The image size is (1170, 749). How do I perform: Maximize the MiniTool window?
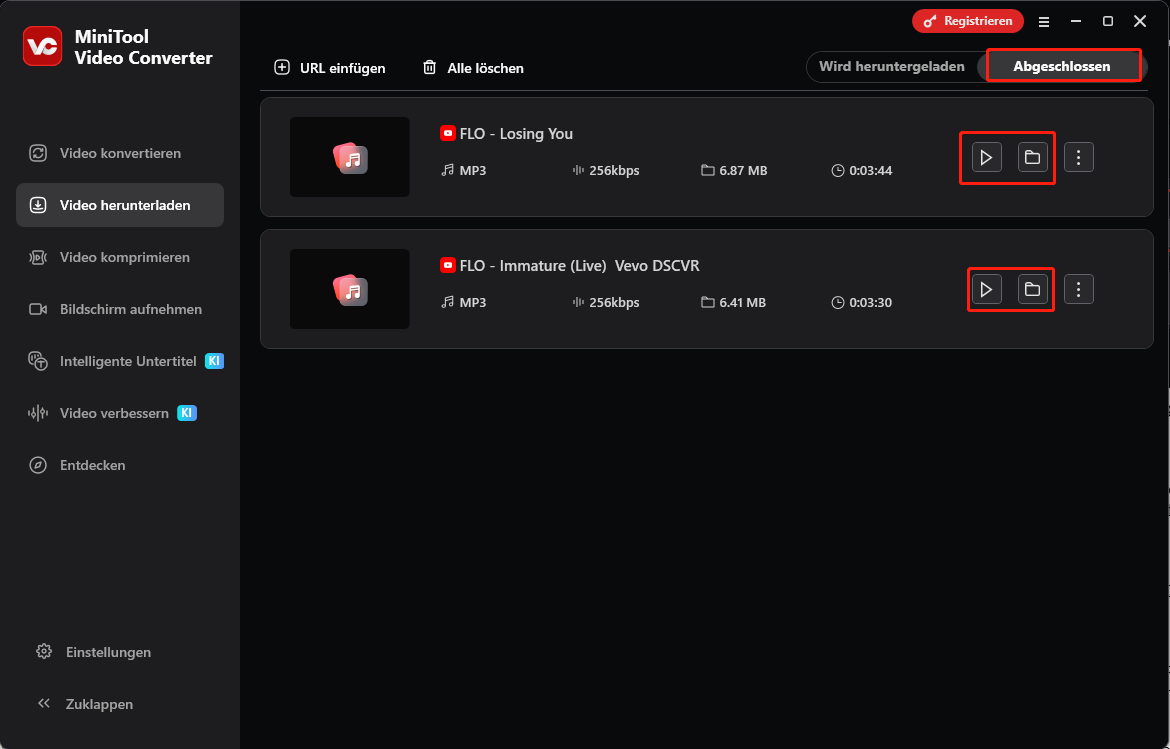1108,22
